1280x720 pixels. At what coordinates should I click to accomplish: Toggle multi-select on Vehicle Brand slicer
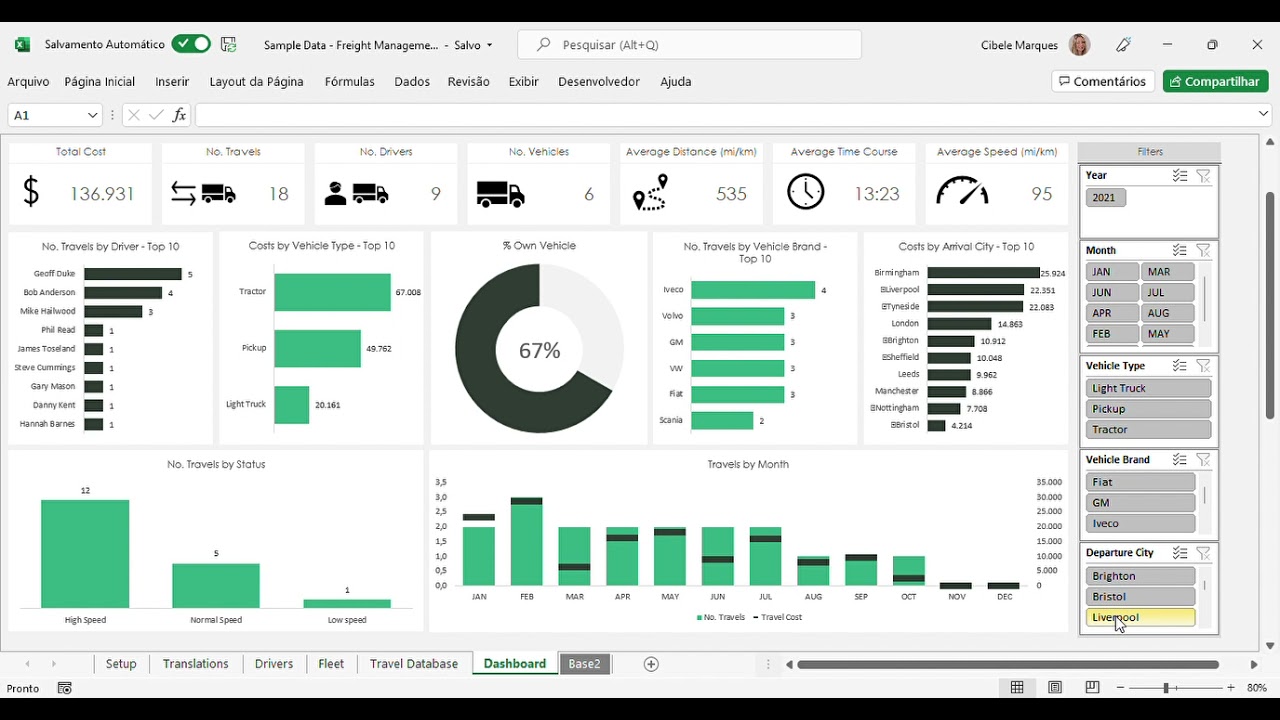[x=1180, y=460]
